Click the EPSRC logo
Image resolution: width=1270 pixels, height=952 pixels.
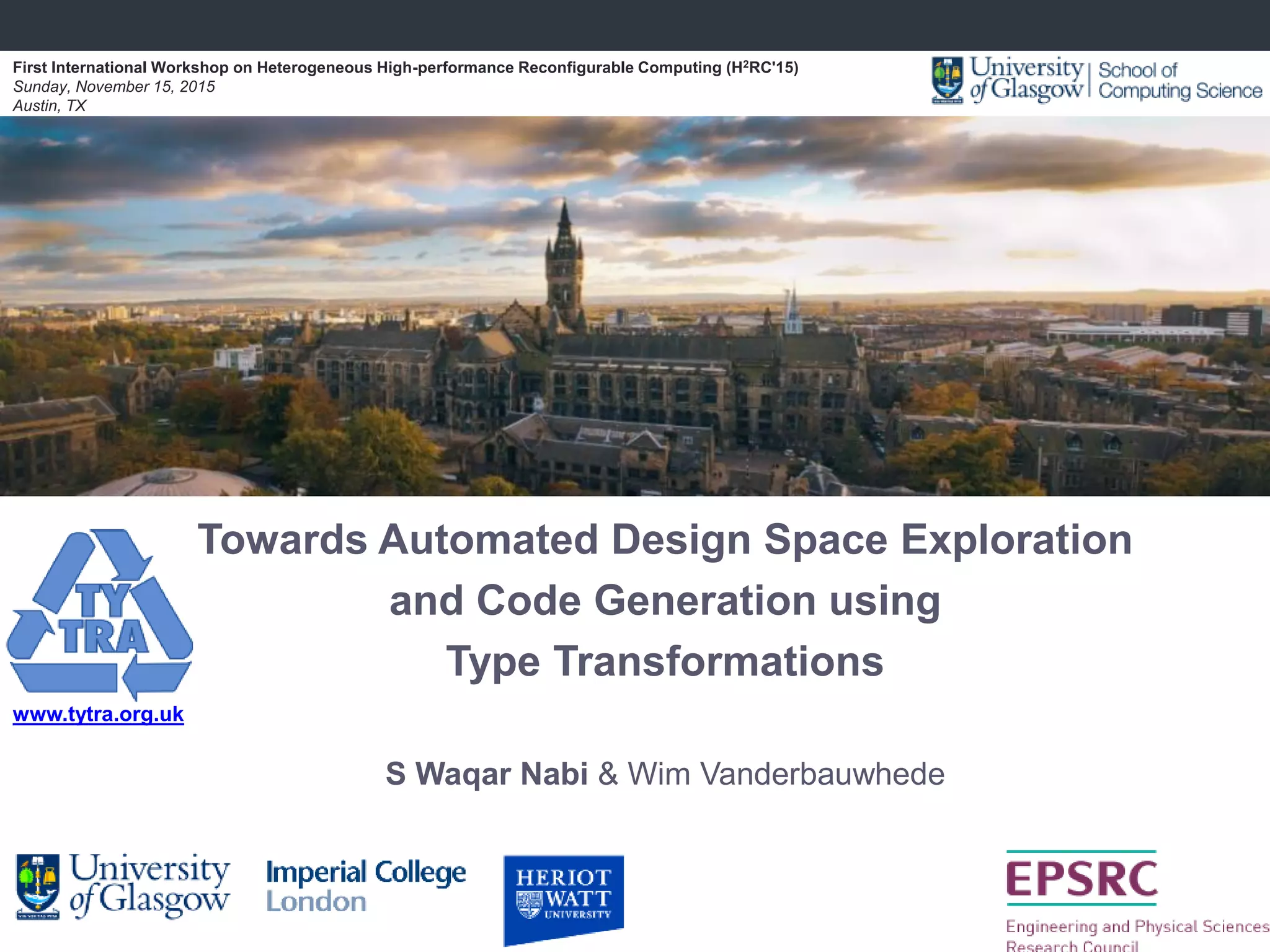(x=1081, y=878)
